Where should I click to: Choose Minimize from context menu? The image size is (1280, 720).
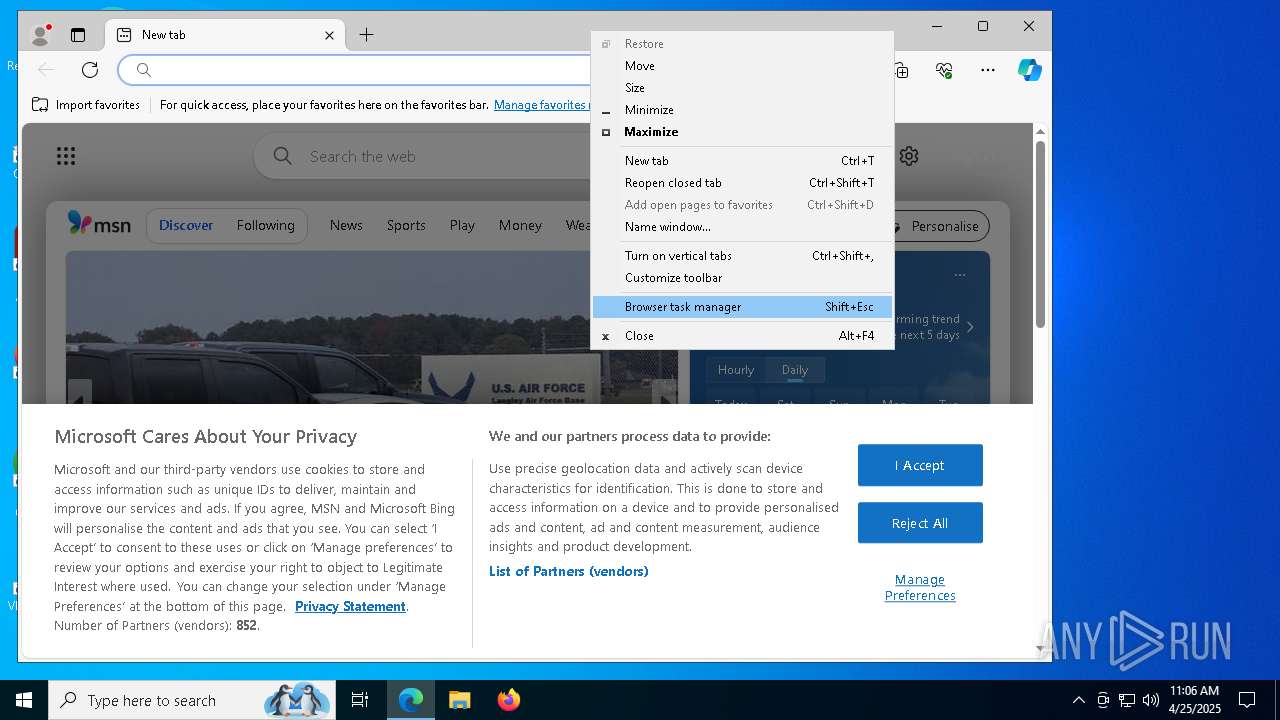742,110
